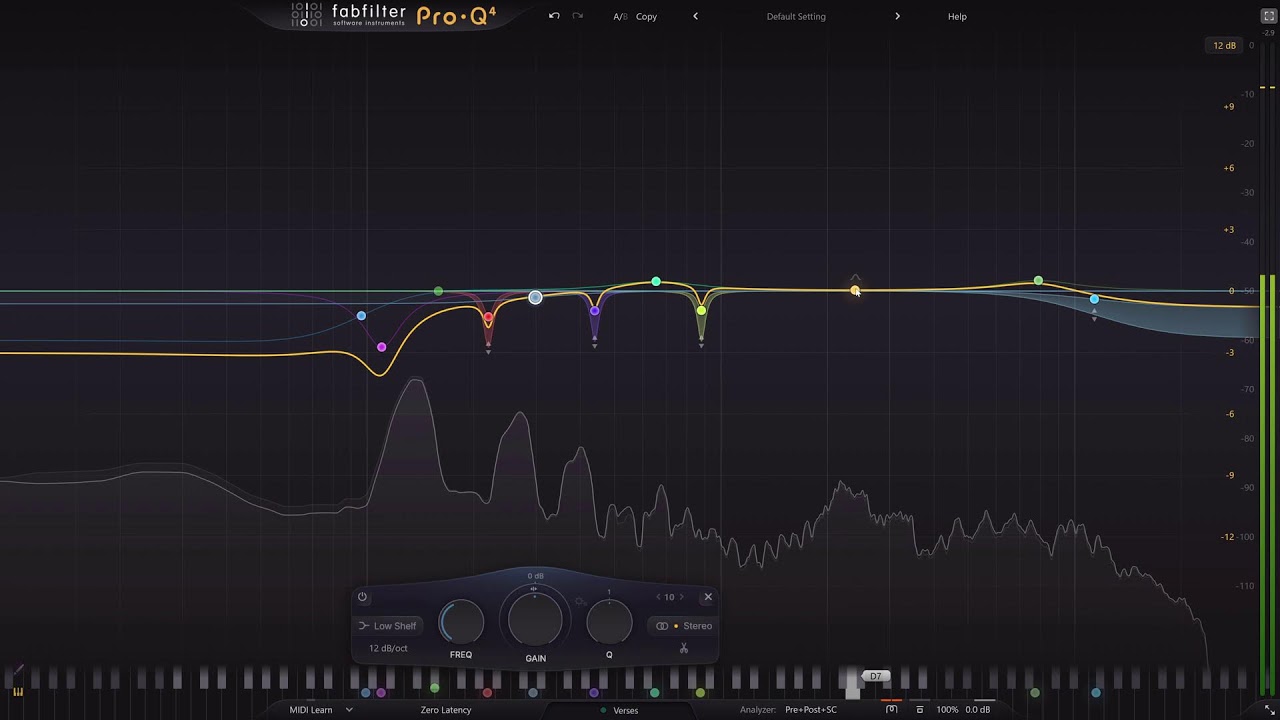
Task: Copy settings with the Copy button
Action: pyautogui.click(x=646, y=16)
